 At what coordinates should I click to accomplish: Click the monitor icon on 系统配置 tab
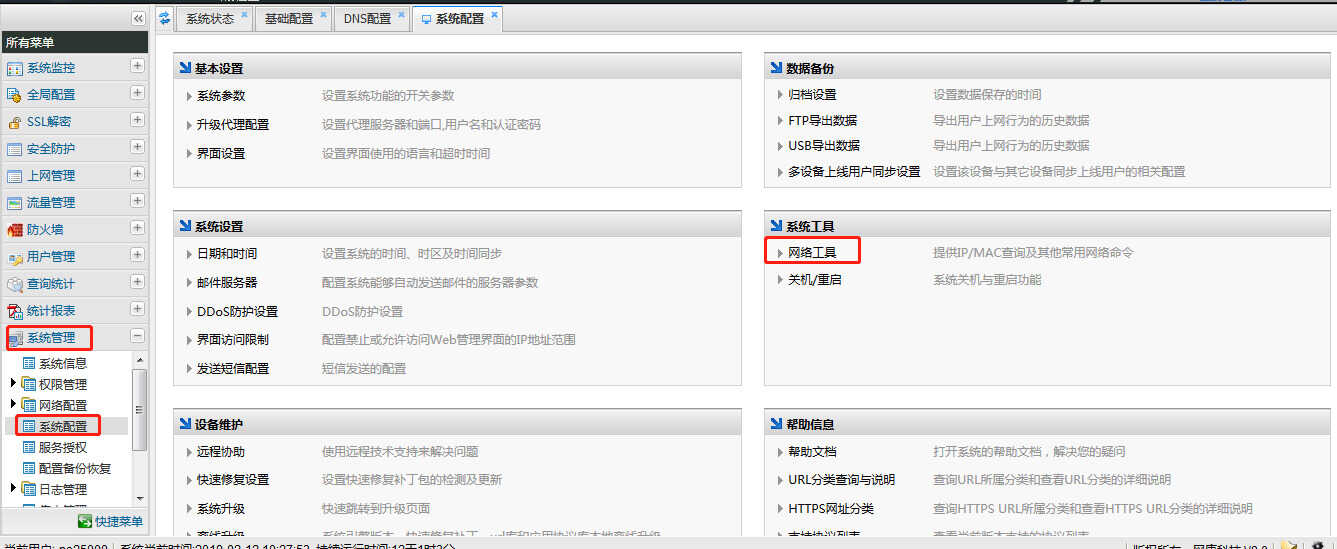coord(426,19)
